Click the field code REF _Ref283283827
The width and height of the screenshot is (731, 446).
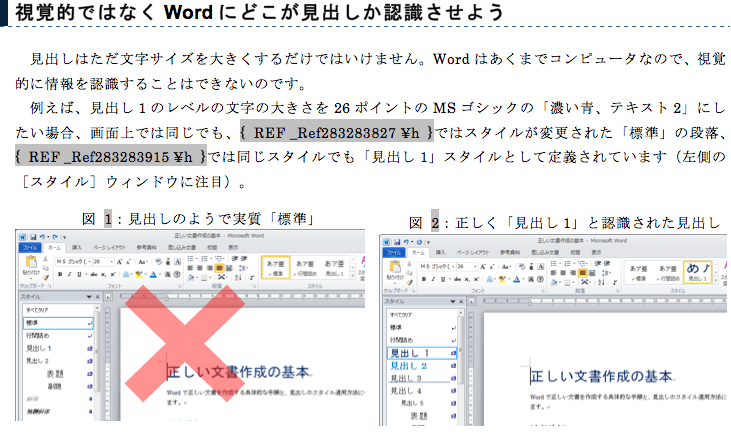(337, 132)
